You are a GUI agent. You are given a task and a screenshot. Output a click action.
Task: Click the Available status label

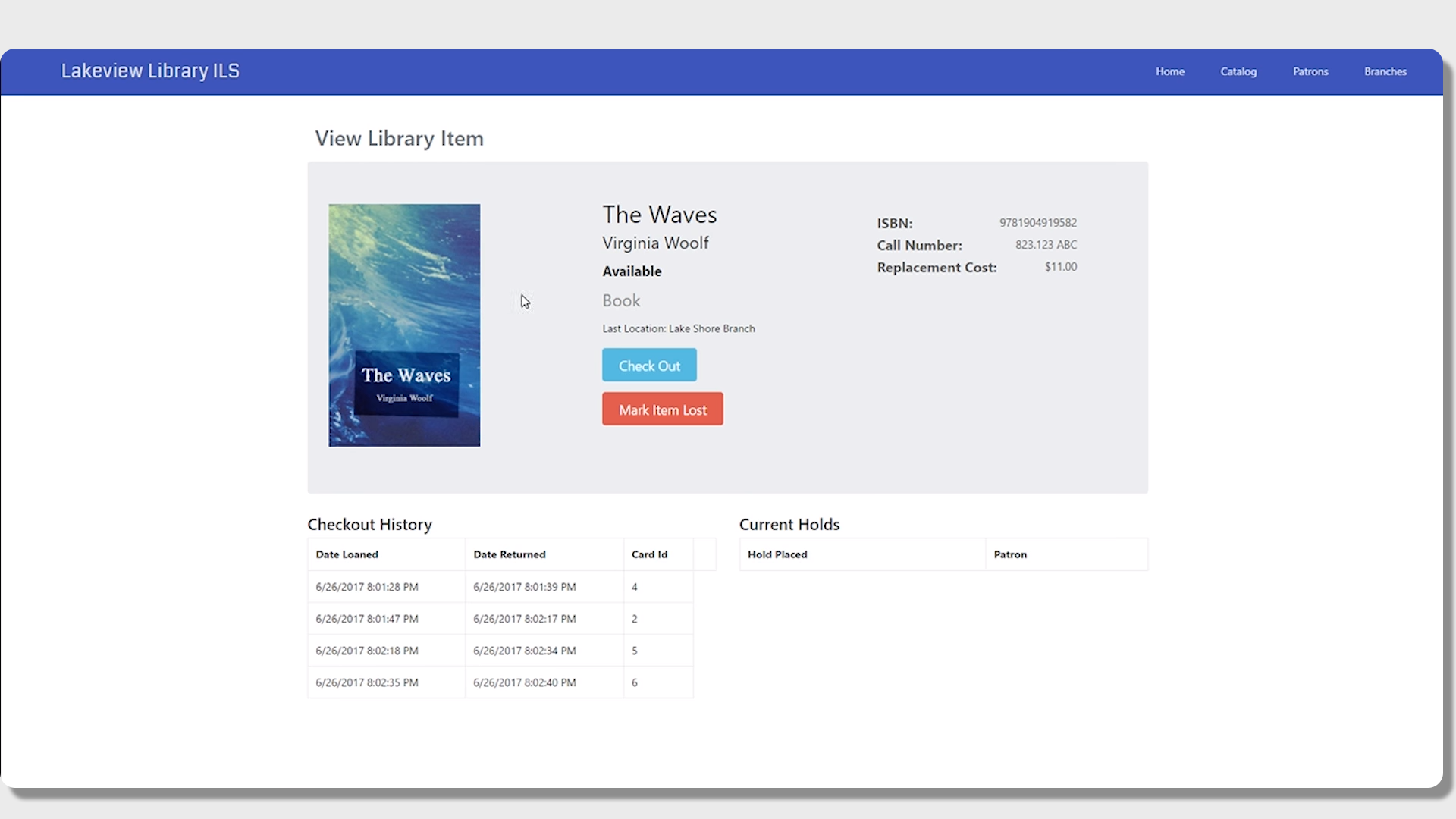(x=632, y=271)
